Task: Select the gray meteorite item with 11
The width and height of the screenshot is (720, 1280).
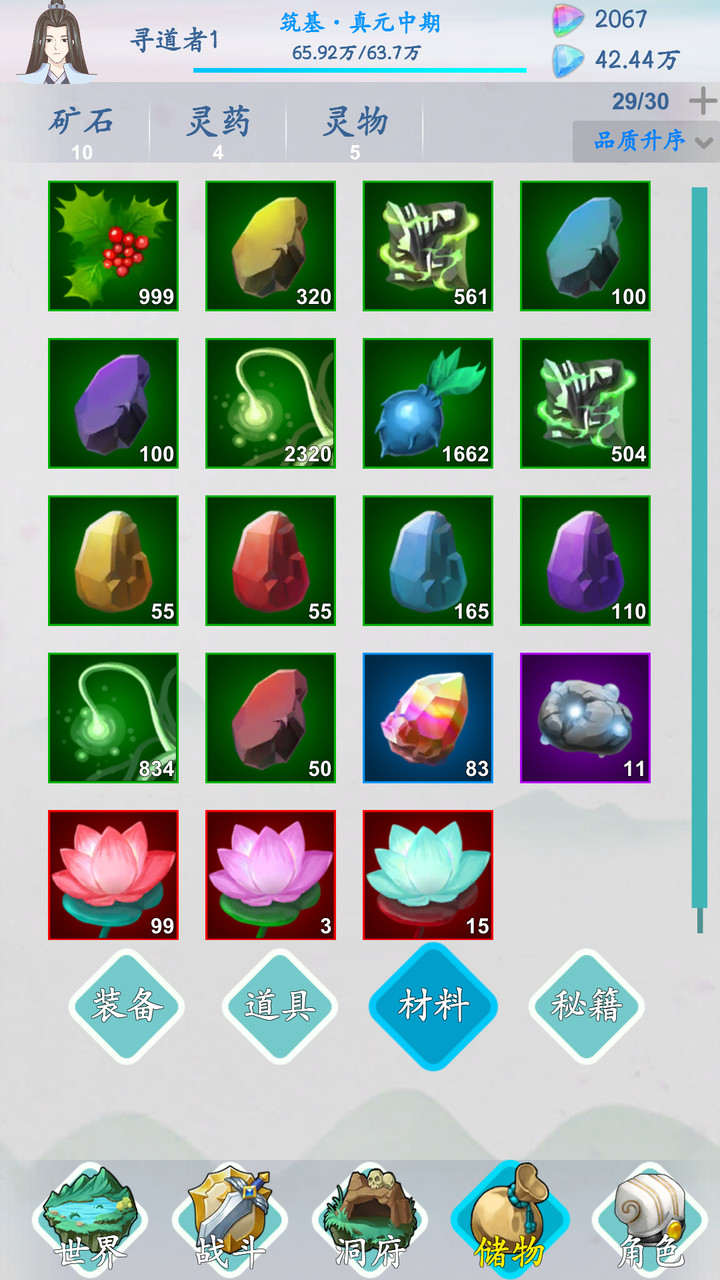Action: (585, 718)
